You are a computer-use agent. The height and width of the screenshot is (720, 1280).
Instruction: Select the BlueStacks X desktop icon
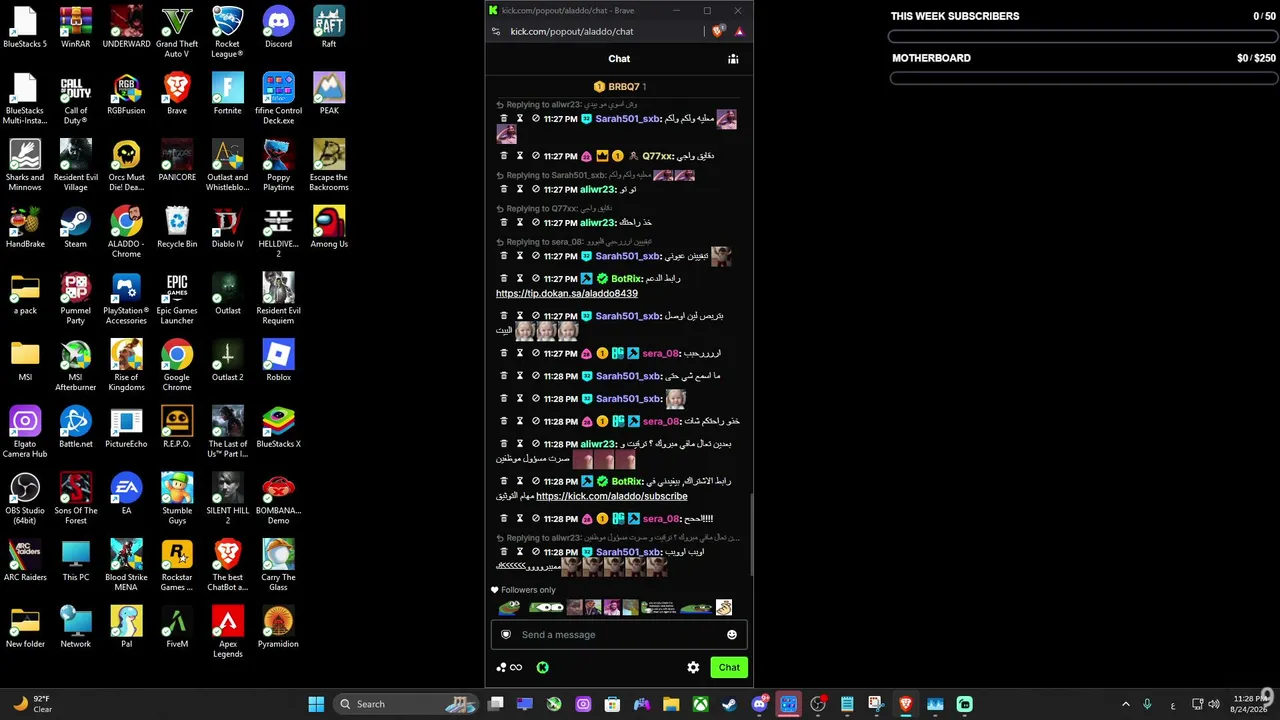(278, 428)
